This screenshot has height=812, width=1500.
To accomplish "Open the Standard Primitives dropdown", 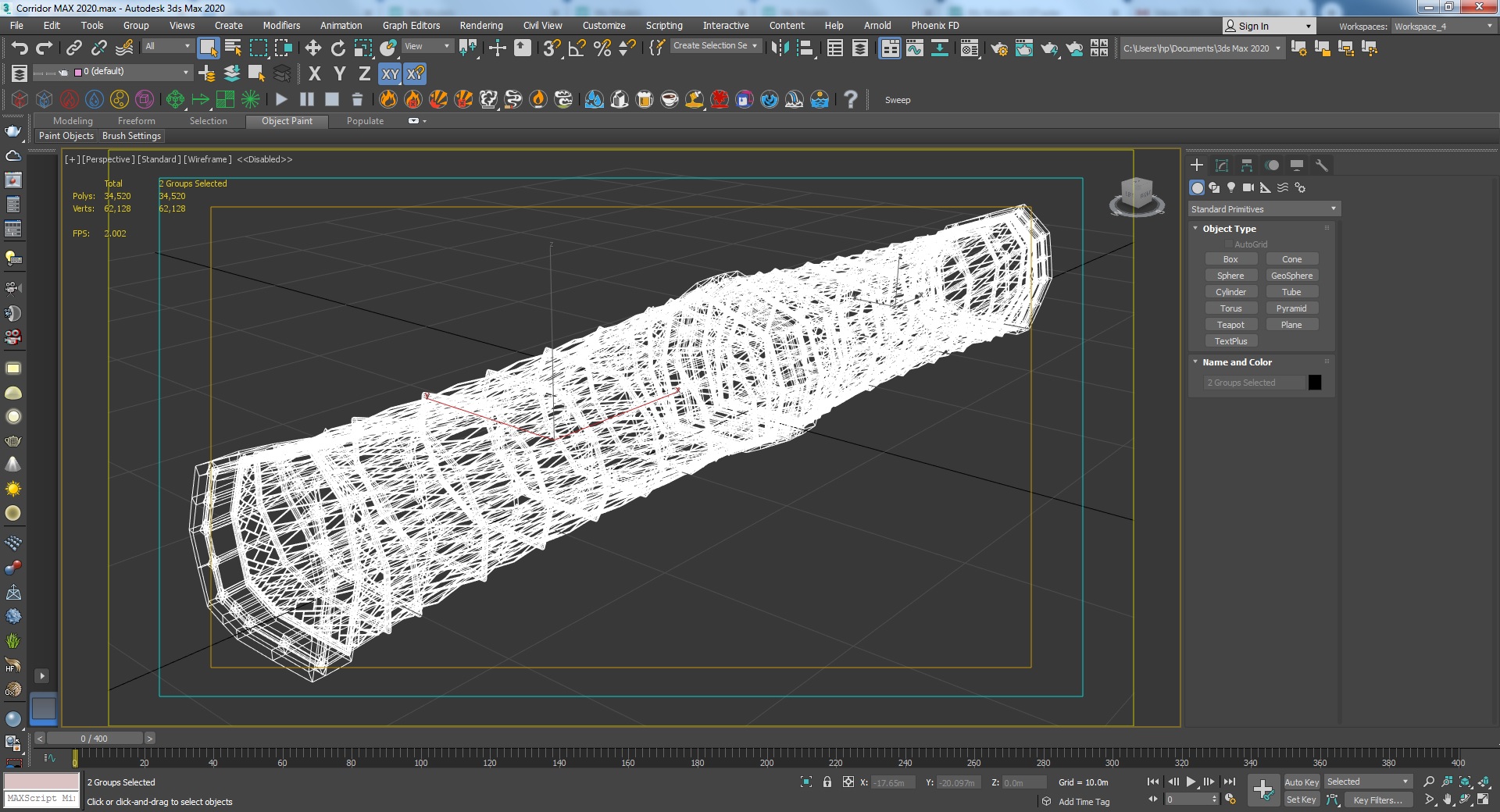I will [1264, 209].
